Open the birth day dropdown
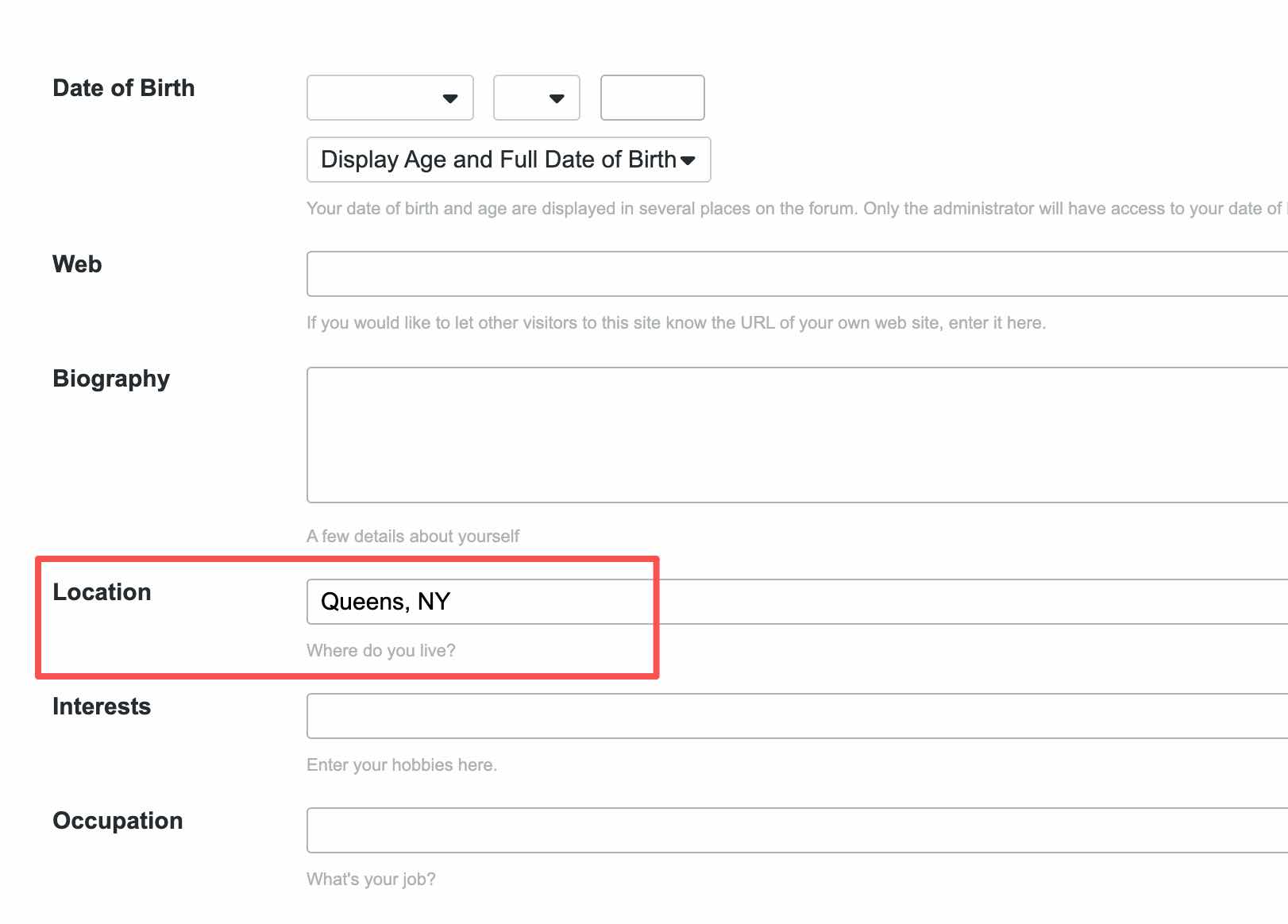The image size is (1288, 924). (536, 98)
